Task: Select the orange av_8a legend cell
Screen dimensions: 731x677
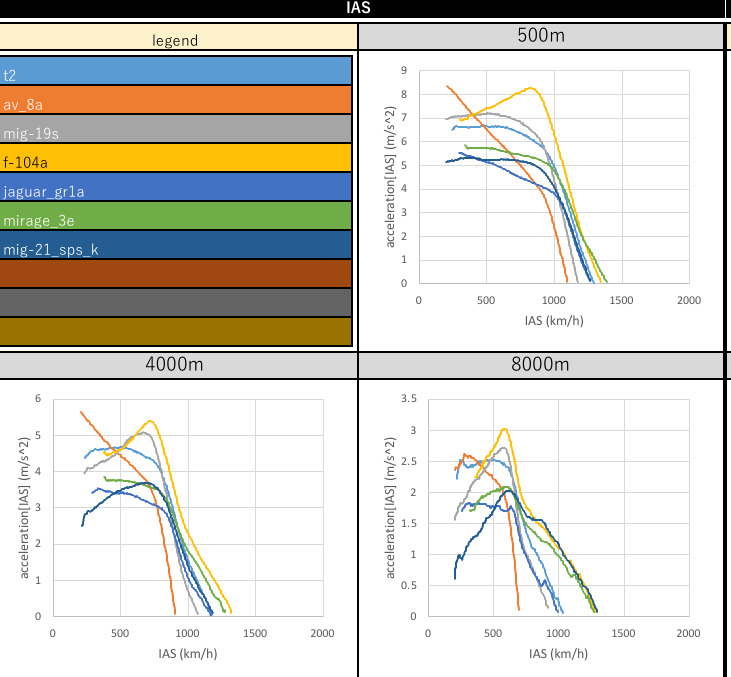Action: (176, 99)
